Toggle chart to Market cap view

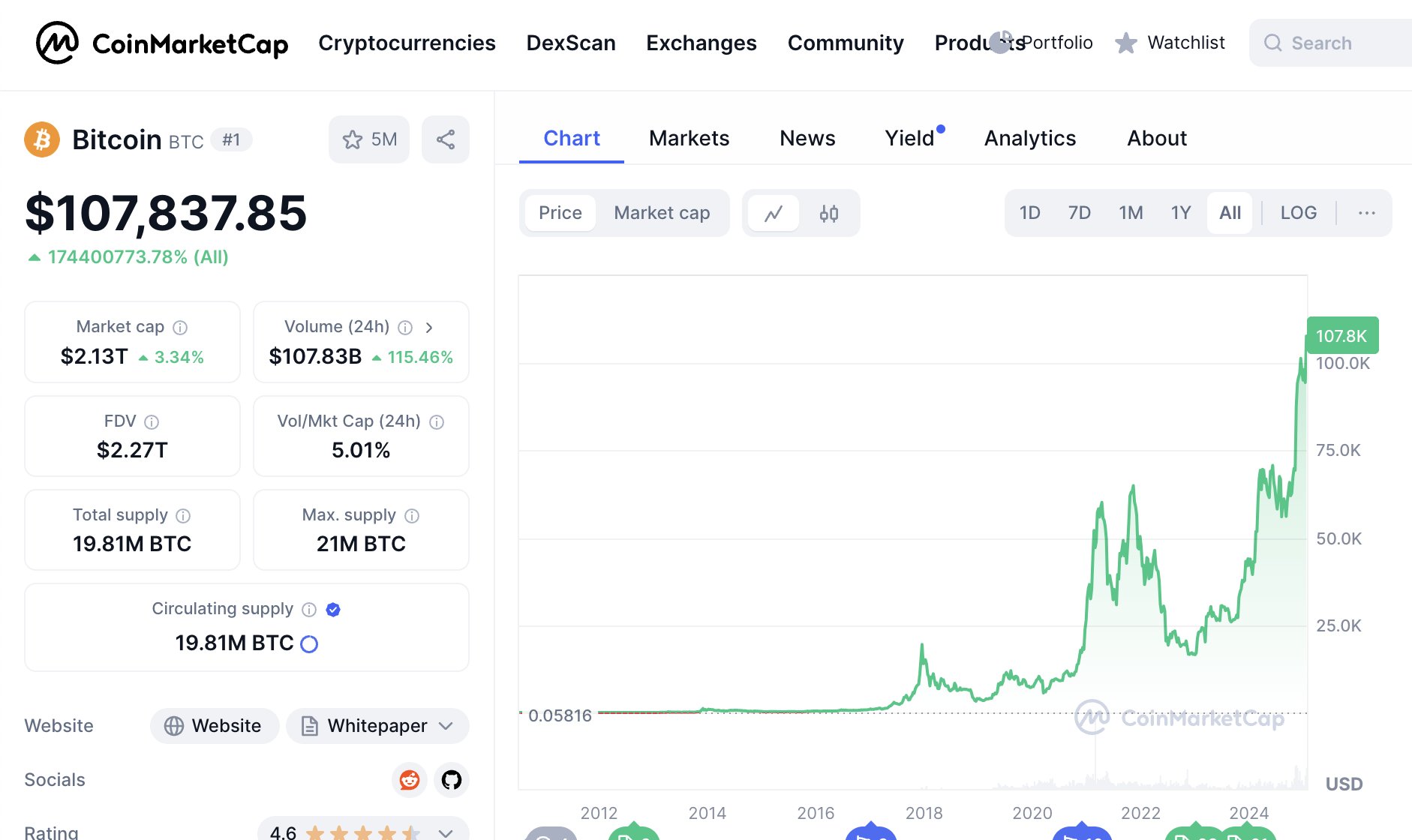point(662,213)
